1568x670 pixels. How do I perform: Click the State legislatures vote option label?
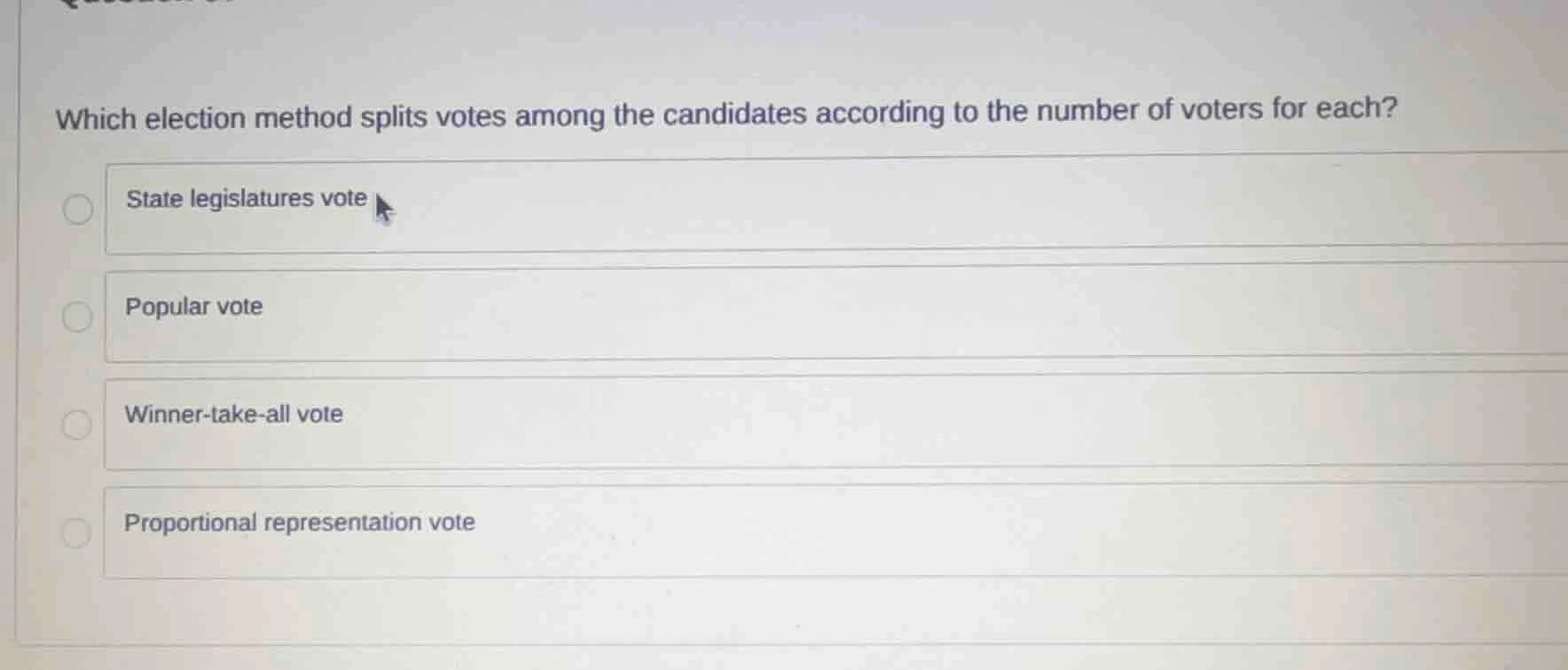[x=246, y=198]
